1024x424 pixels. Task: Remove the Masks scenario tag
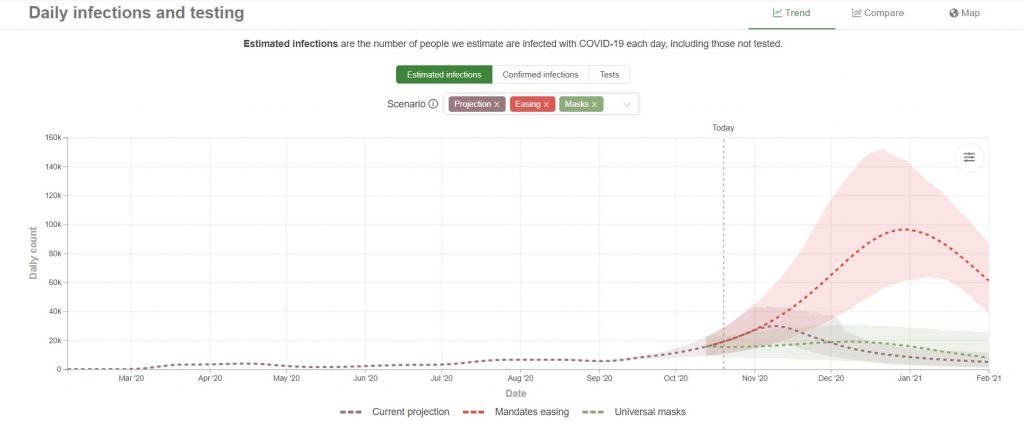[594, 104]
